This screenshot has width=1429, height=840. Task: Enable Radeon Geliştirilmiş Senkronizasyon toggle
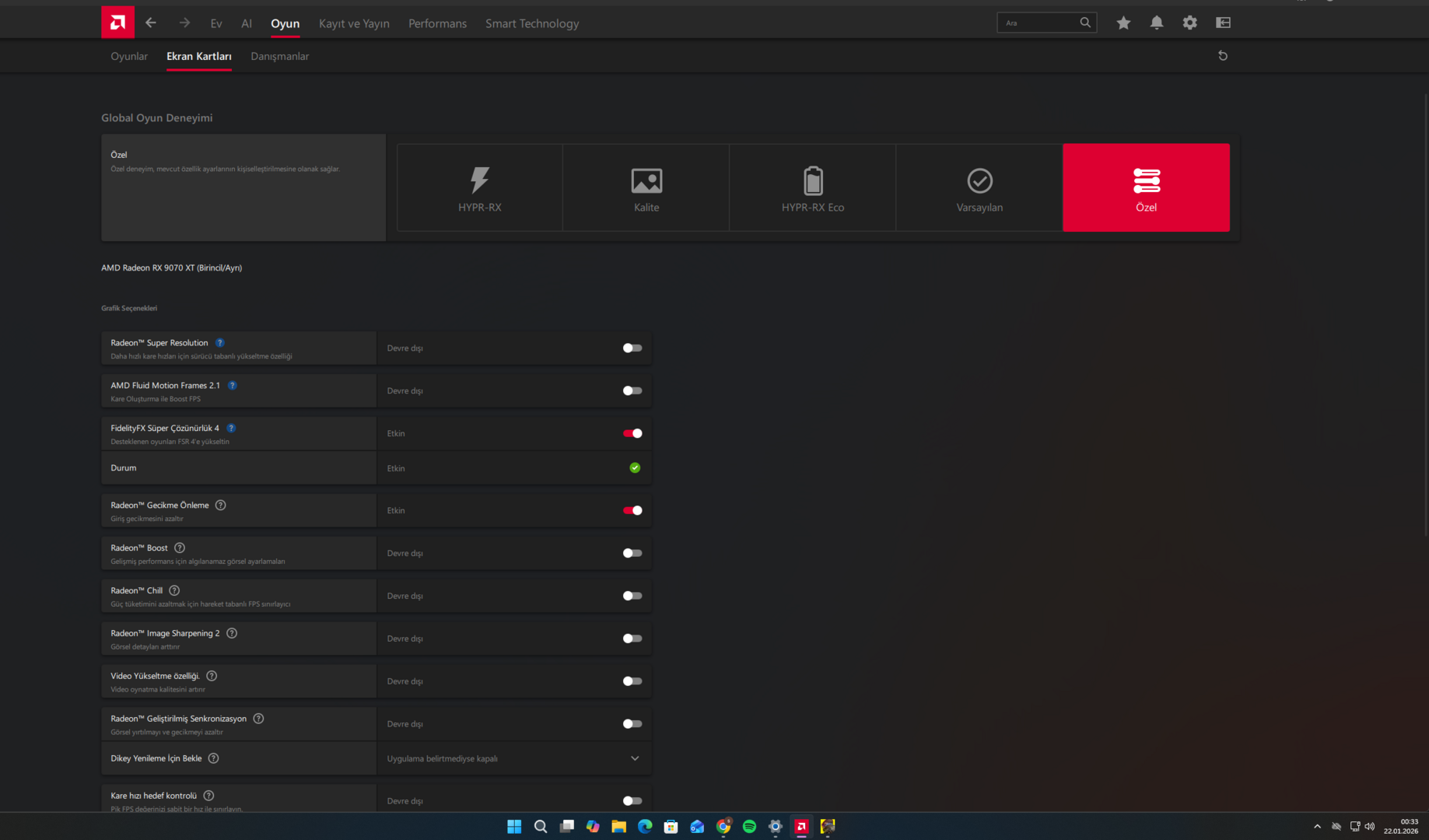point(632,724)
